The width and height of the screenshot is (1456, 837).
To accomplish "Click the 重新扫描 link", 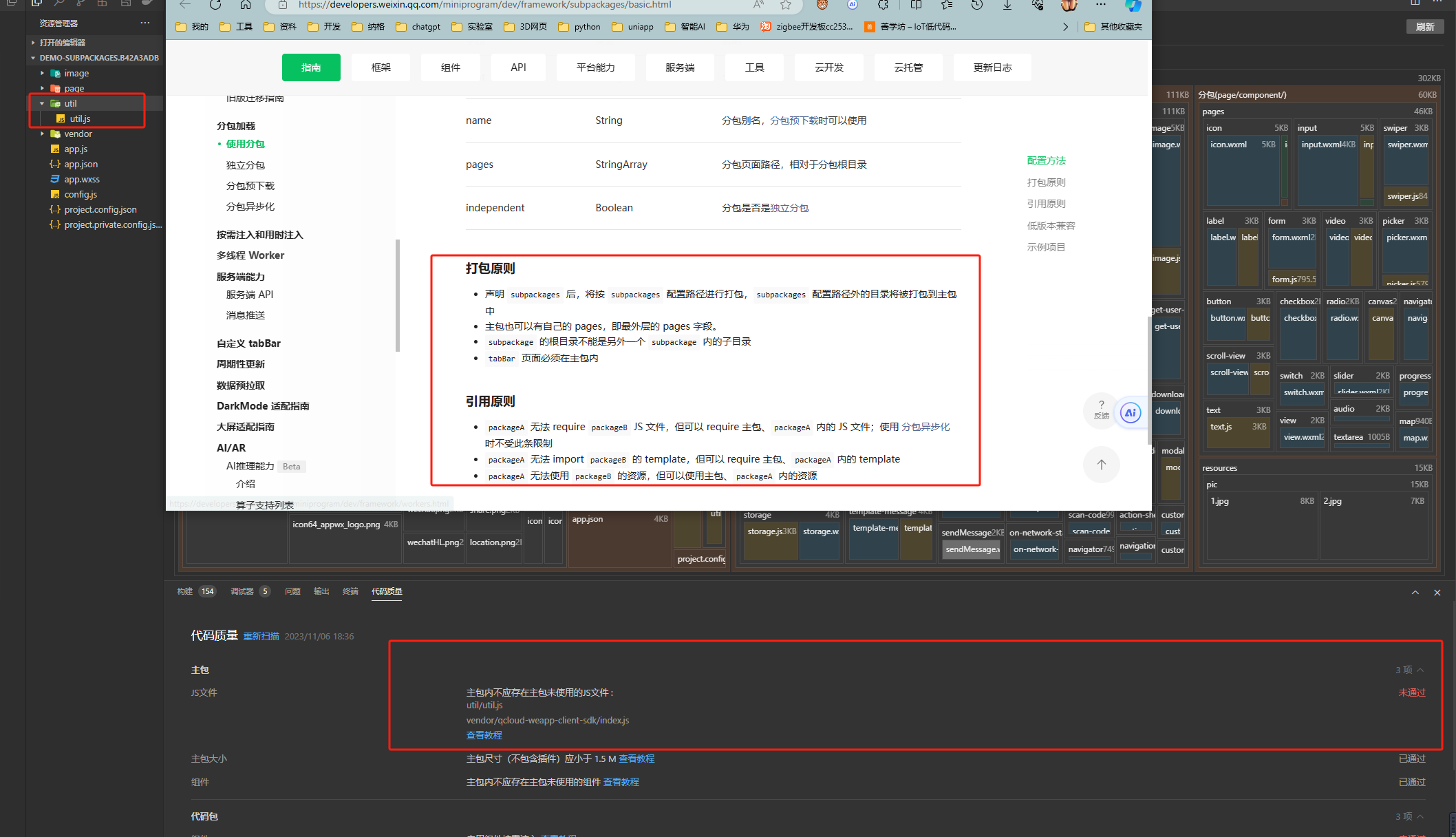I will [x=261, y=636].
